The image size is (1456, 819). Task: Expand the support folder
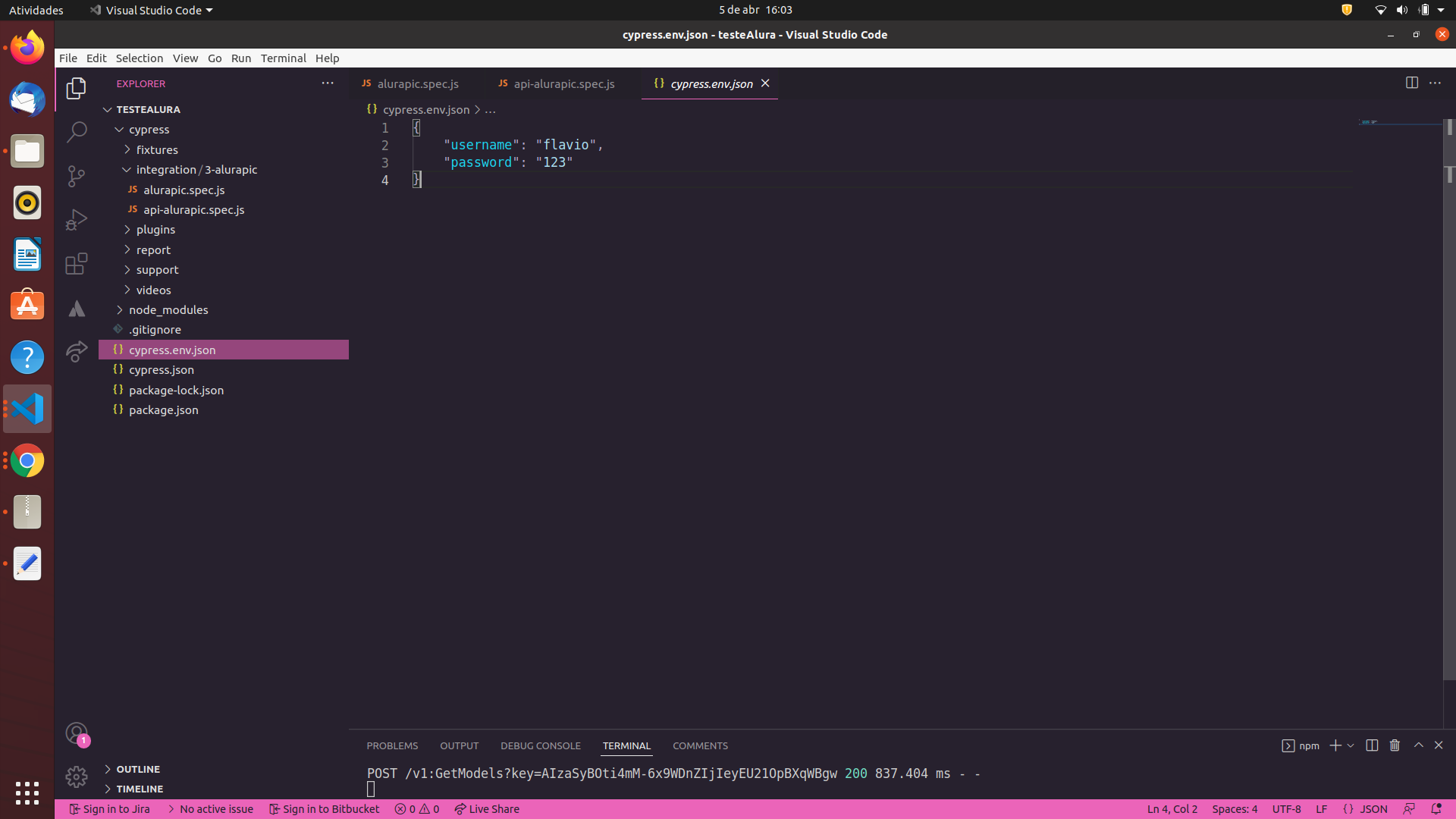click(x=224, y=270)
